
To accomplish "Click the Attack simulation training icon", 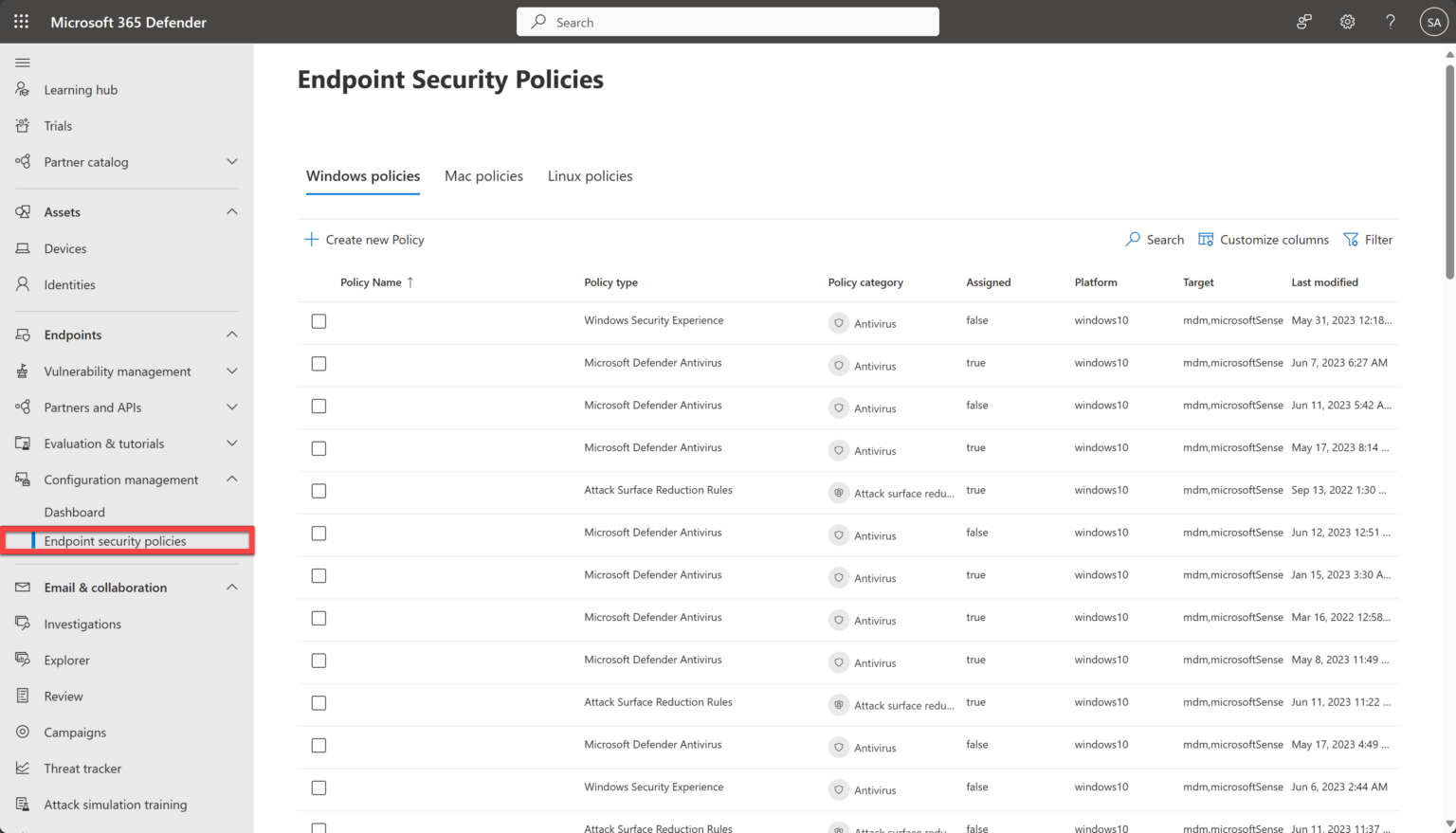I will [23, 805].
